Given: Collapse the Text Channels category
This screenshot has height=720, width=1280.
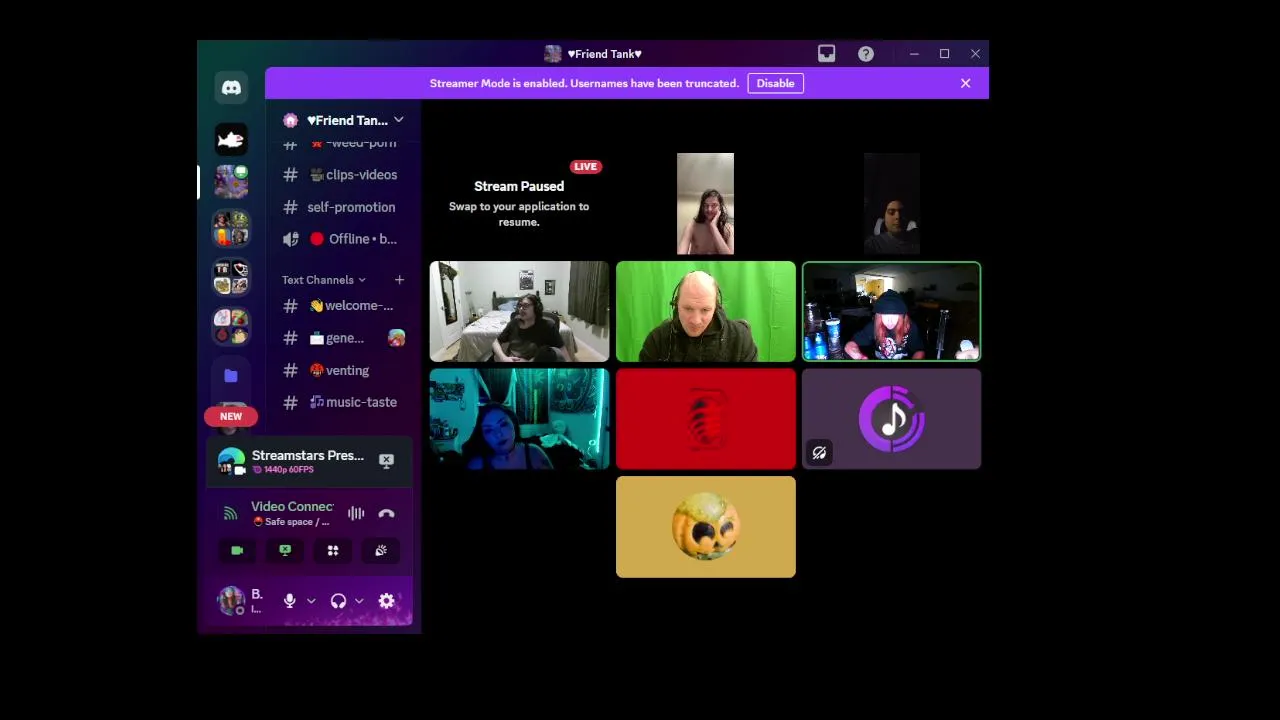Looking at the screenshot, I should (x=323, y=280).
